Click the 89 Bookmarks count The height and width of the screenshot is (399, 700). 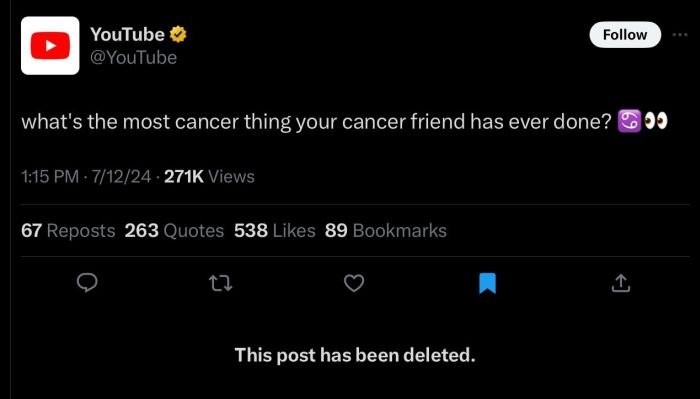tap(386, 231)
